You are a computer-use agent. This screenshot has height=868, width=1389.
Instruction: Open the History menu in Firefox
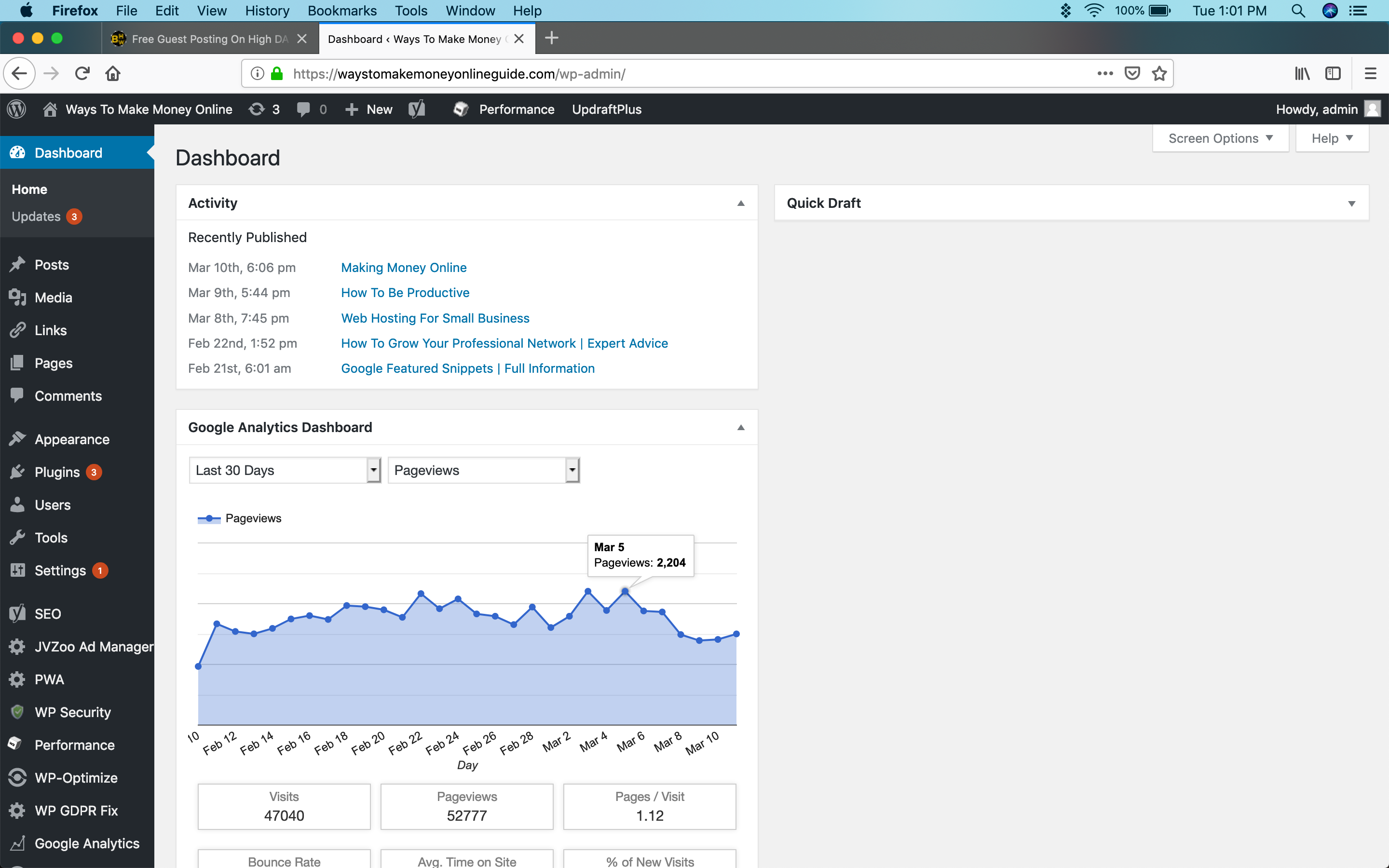tap(267, 11)
